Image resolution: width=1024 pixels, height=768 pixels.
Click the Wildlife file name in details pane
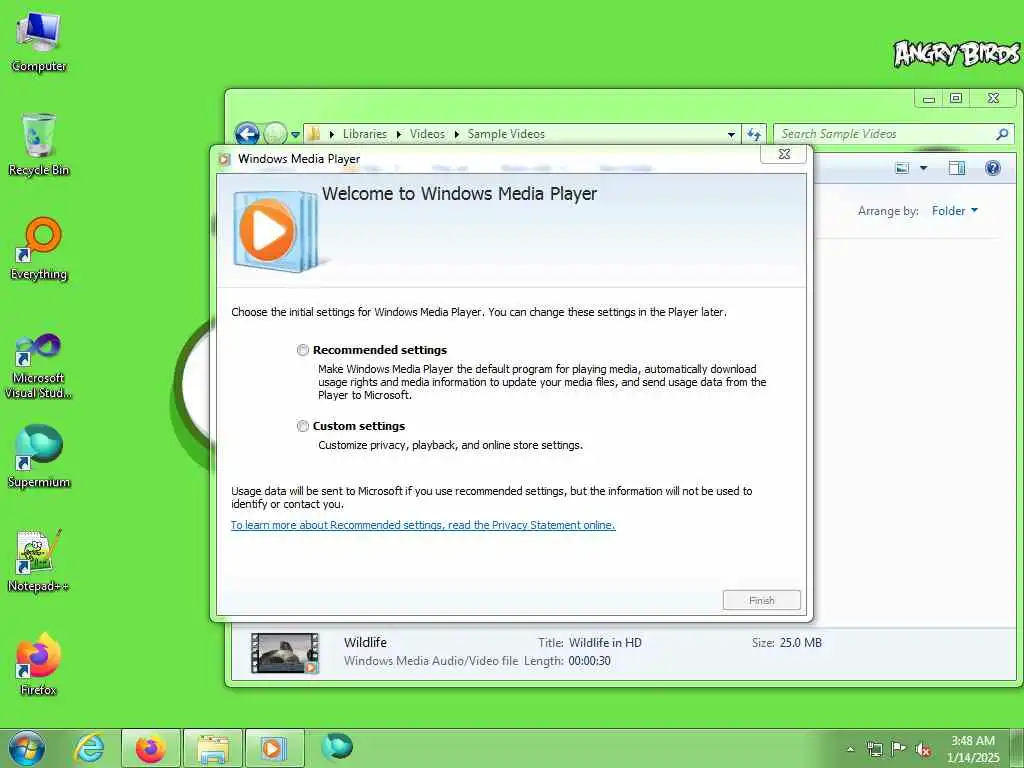point(365,643)
